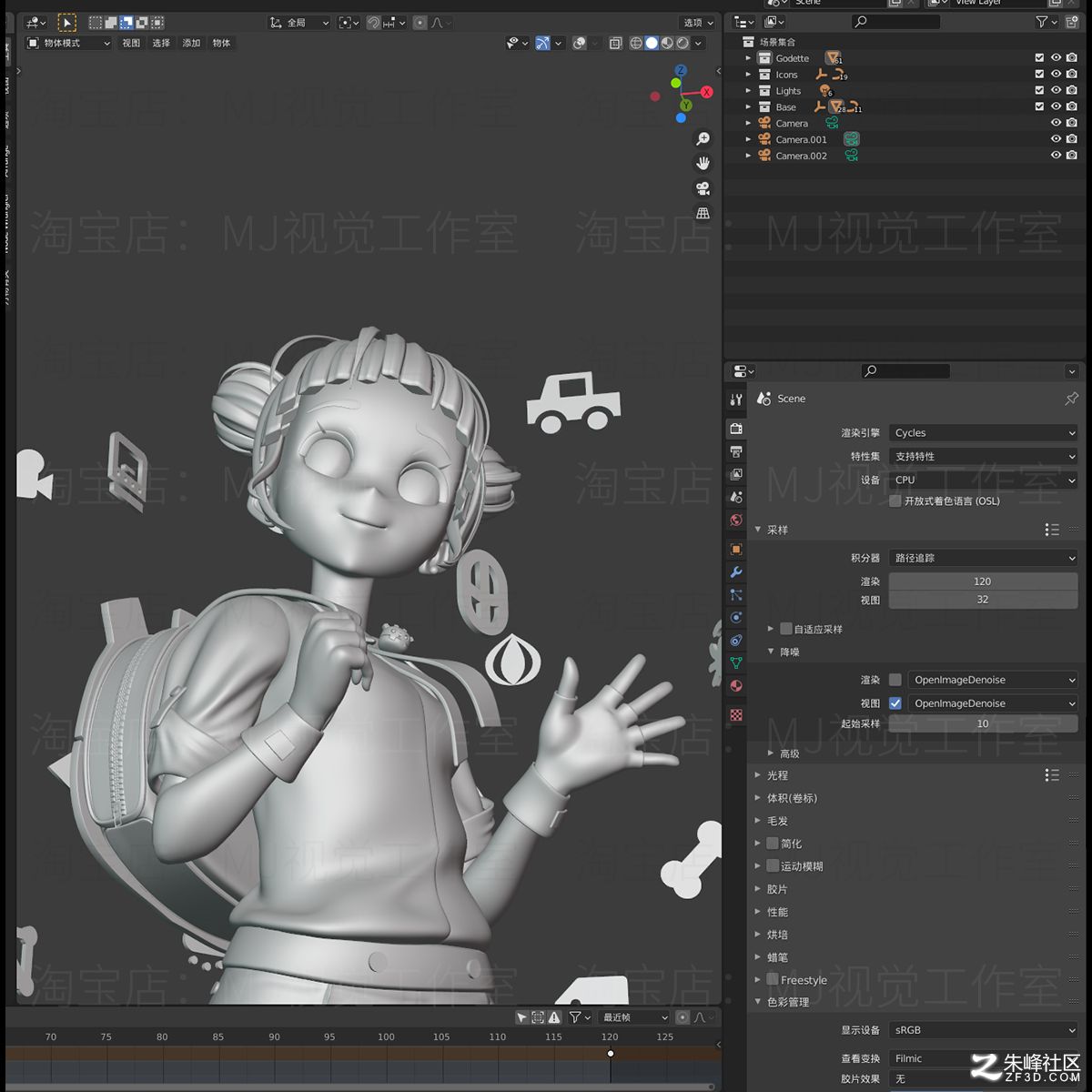Open the Physics properties tab

point(736,618)
